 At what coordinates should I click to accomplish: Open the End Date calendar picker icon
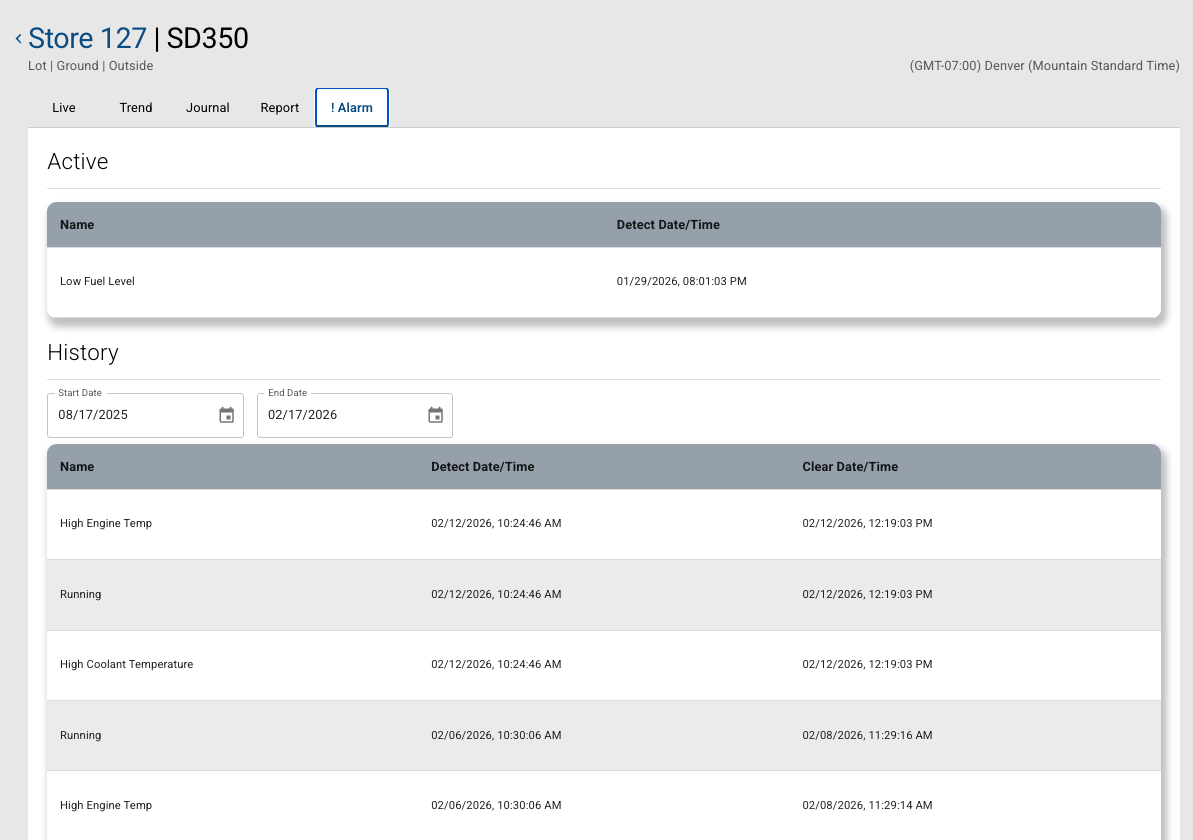coord(436,415)
